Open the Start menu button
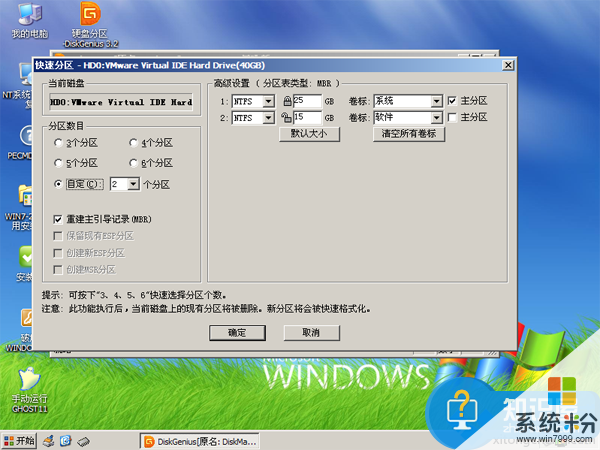Viewport: 600px width, 450px height. click(x=19, y=441)
